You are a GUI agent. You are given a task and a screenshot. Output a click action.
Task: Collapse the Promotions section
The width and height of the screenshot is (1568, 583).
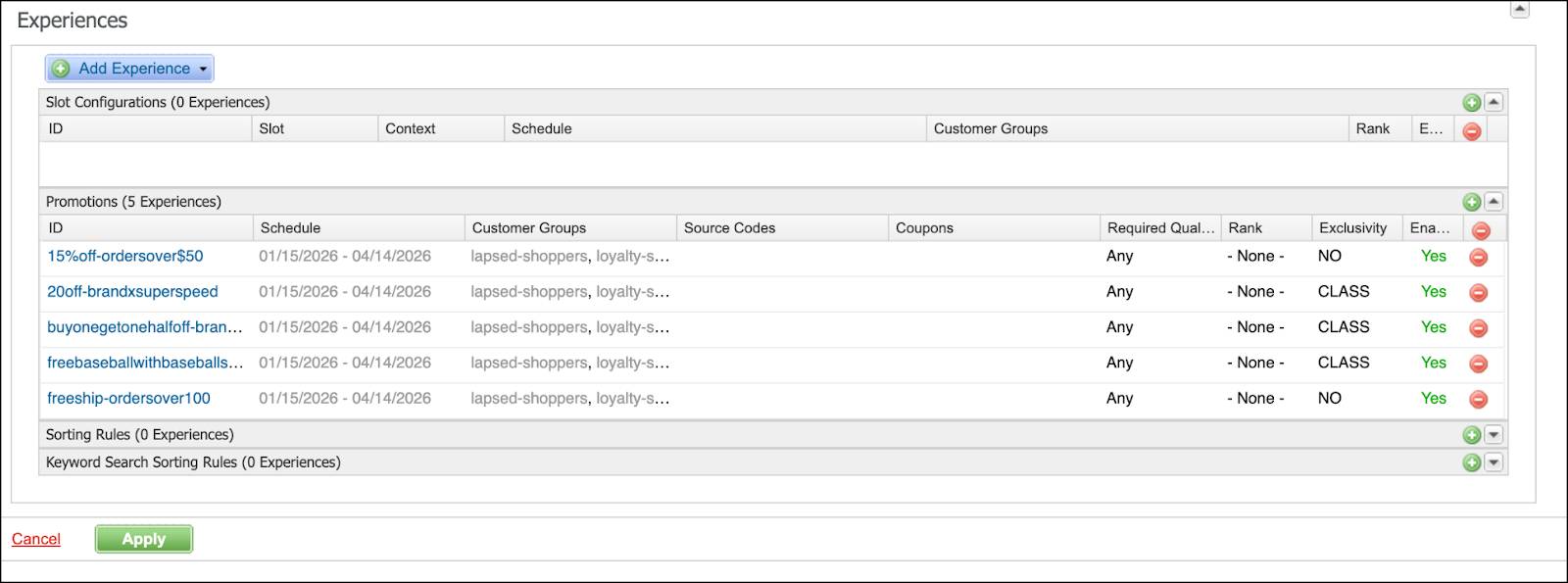(1494, 202)
